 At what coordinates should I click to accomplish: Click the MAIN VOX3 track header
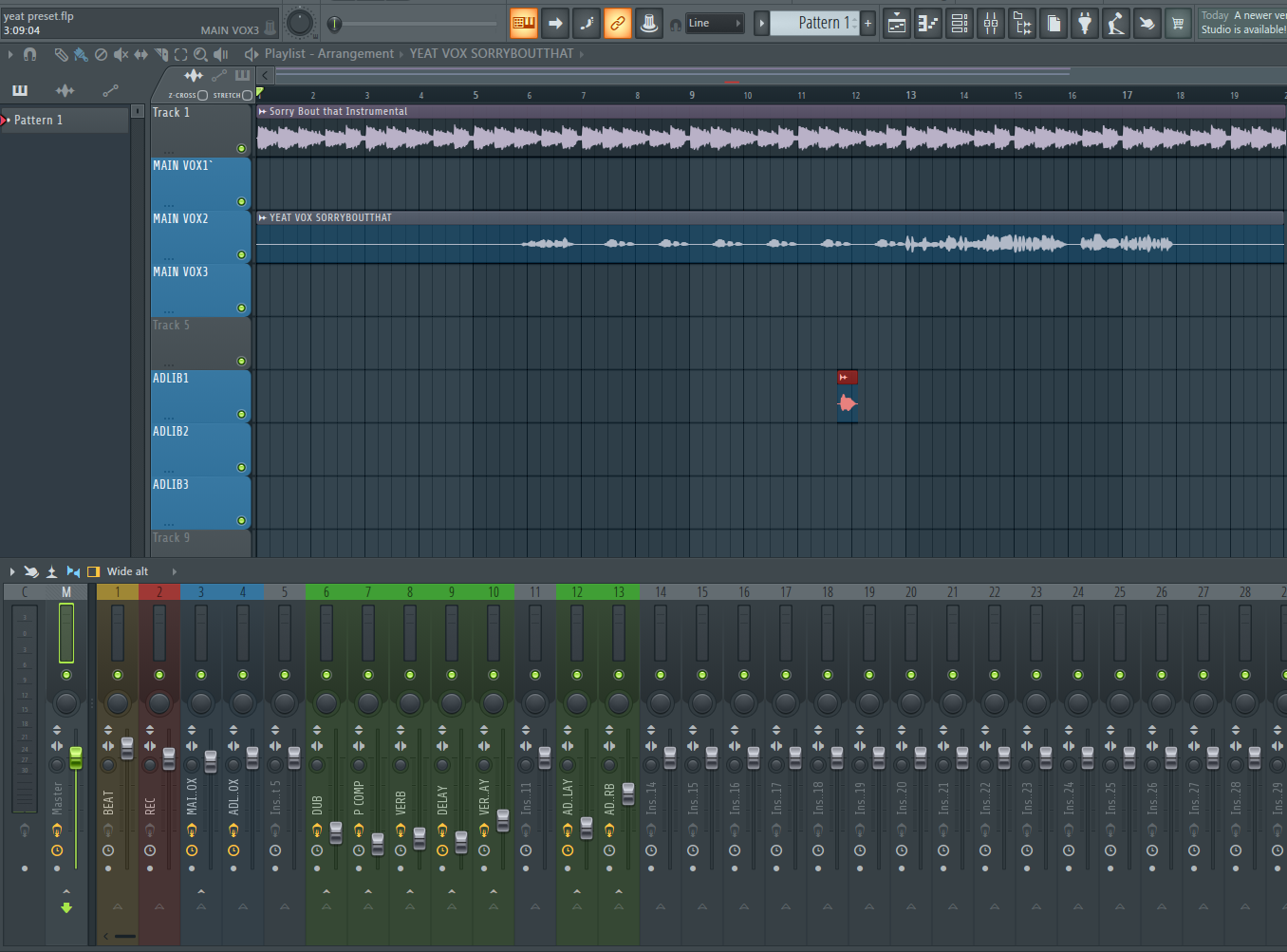point(200,289)
